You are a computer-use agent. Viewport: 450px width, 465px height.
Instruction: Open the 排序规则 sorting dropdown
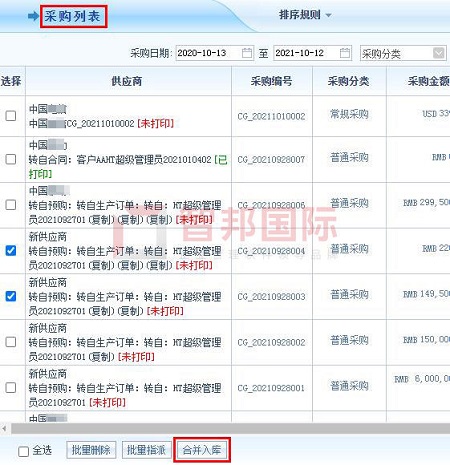click(305, 15)
